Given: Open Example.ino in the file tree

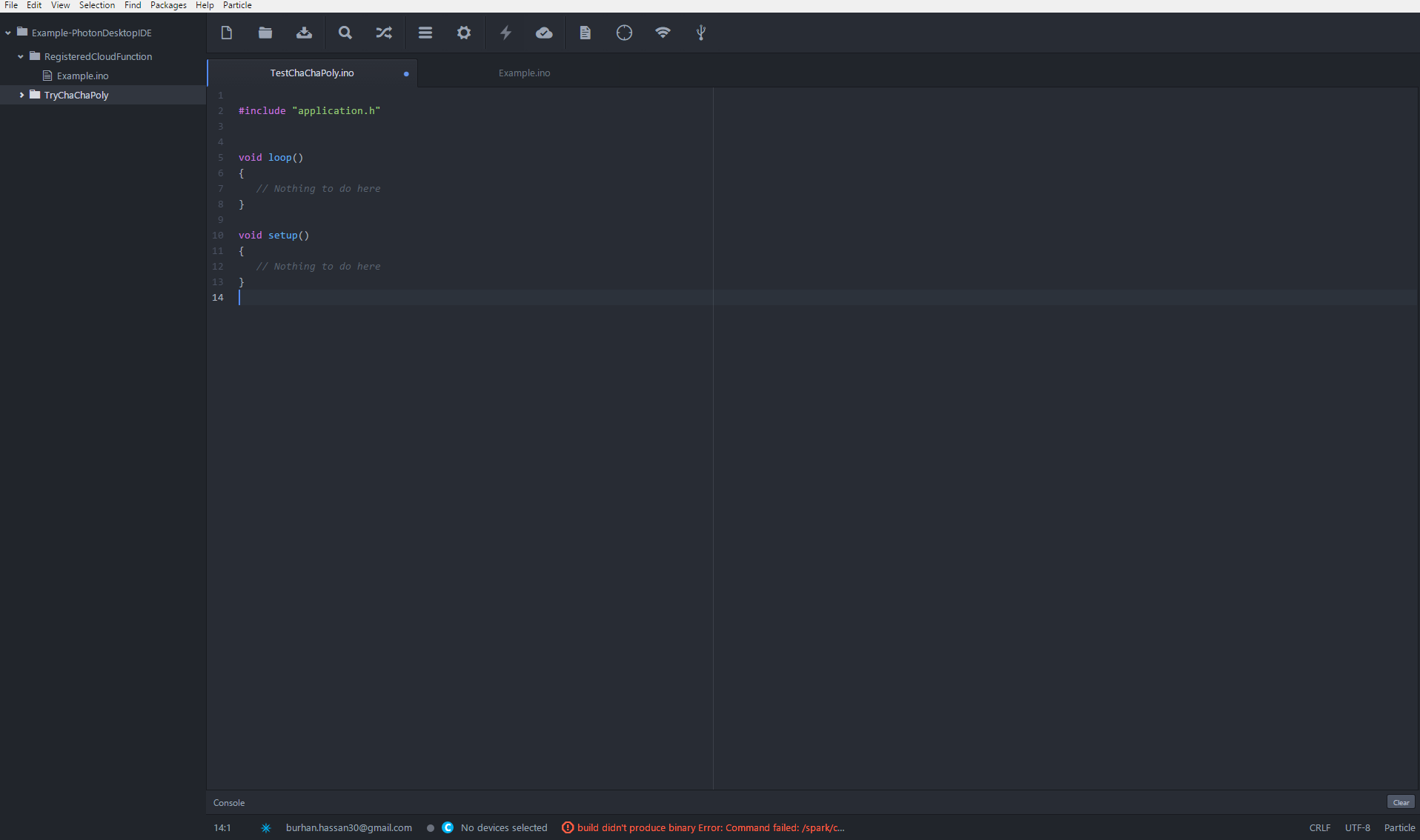Looking at the screenshot, I should coord(82,76).
